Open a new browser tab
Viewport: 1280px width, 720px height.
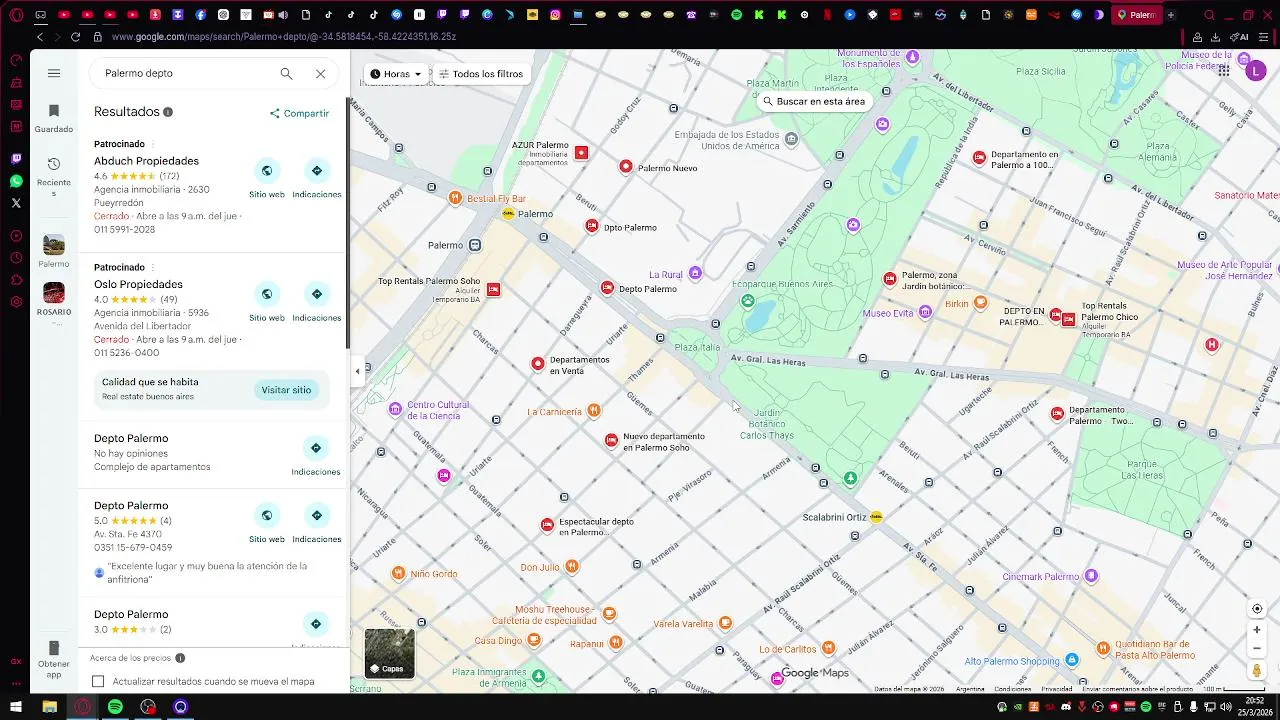pyautogui.click(x=1171, y=15)
